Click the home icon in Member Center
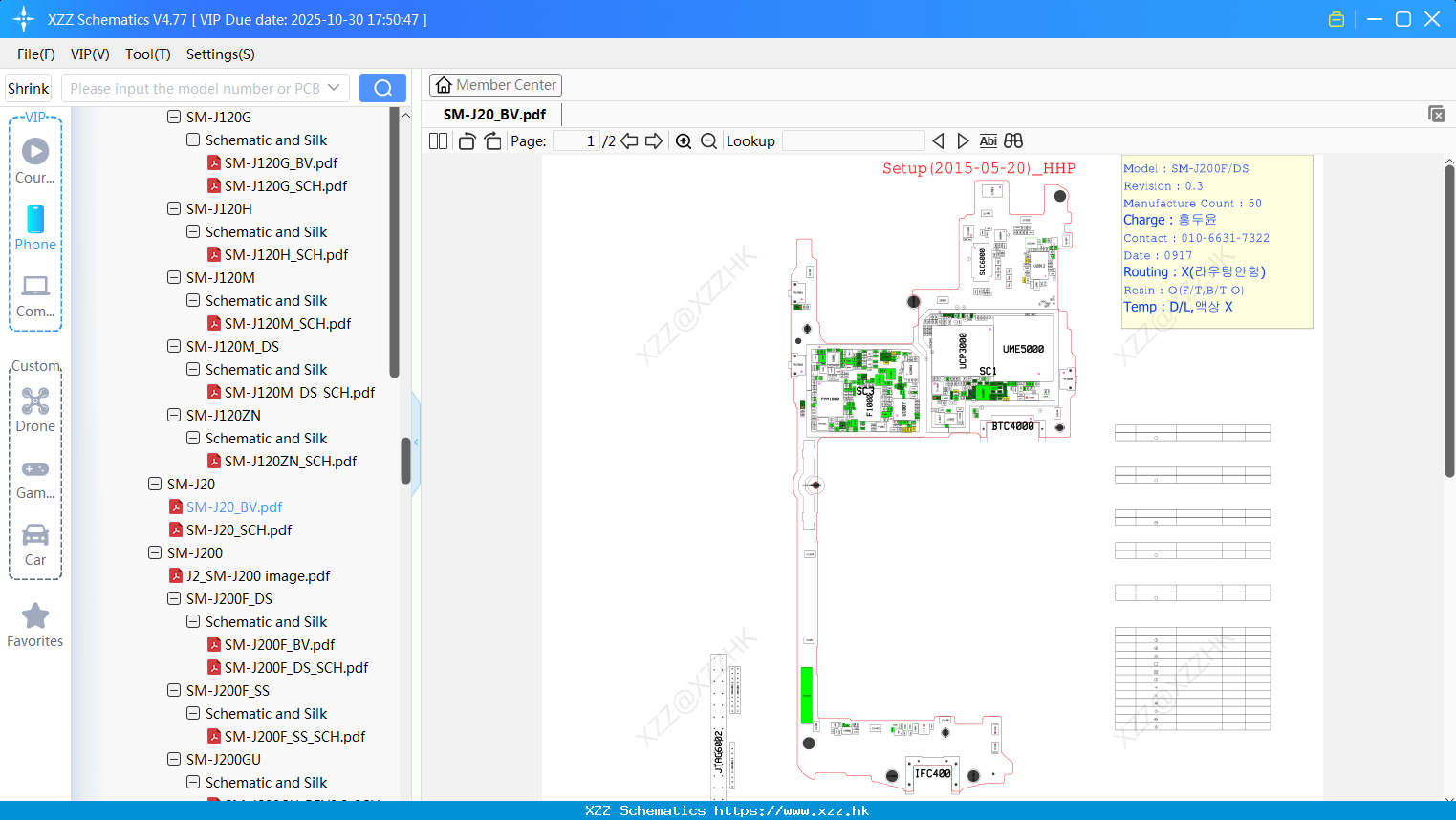This screenshot has width=1456, height=820. (x=444, y=85)
